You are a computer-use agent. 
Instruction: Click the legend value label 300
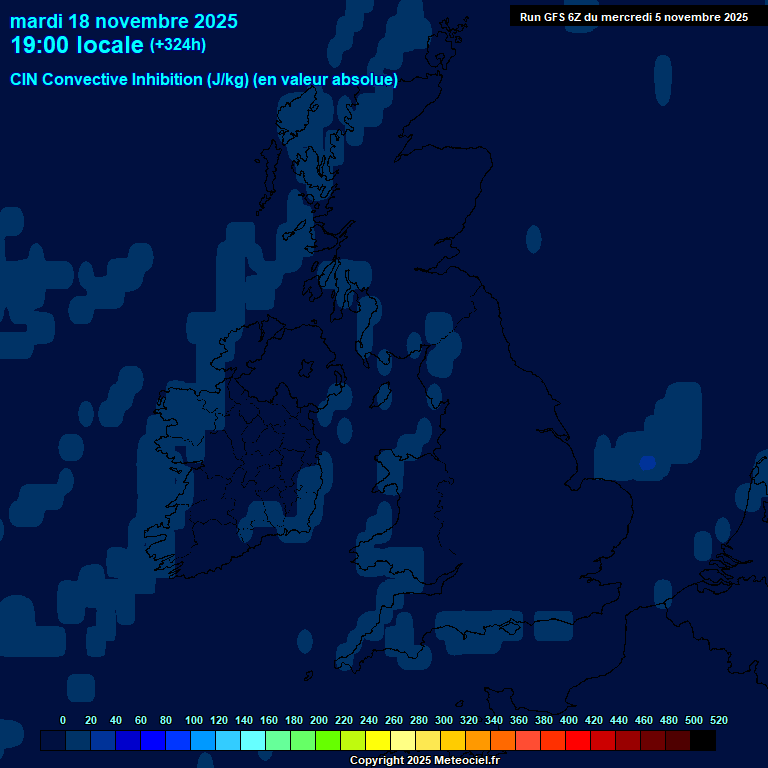(x=444, y=720)
